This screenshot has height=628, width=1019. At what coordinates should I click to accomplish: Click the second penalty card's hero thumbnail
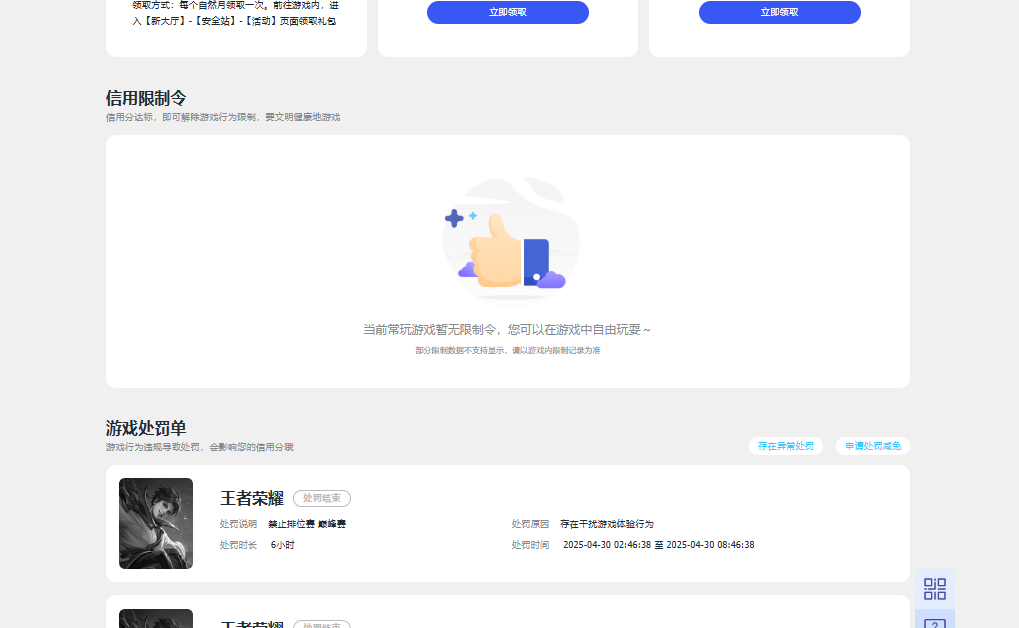(156, 618)
